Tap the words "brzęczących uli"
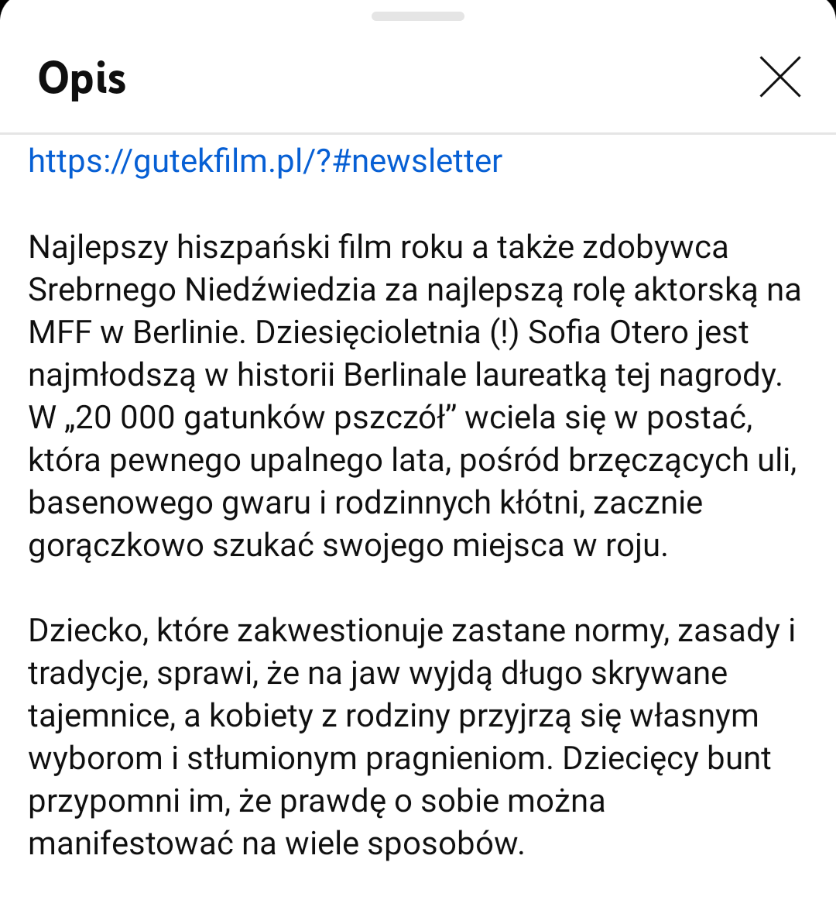The image size is (836, 900). click(x=683, y=460)
